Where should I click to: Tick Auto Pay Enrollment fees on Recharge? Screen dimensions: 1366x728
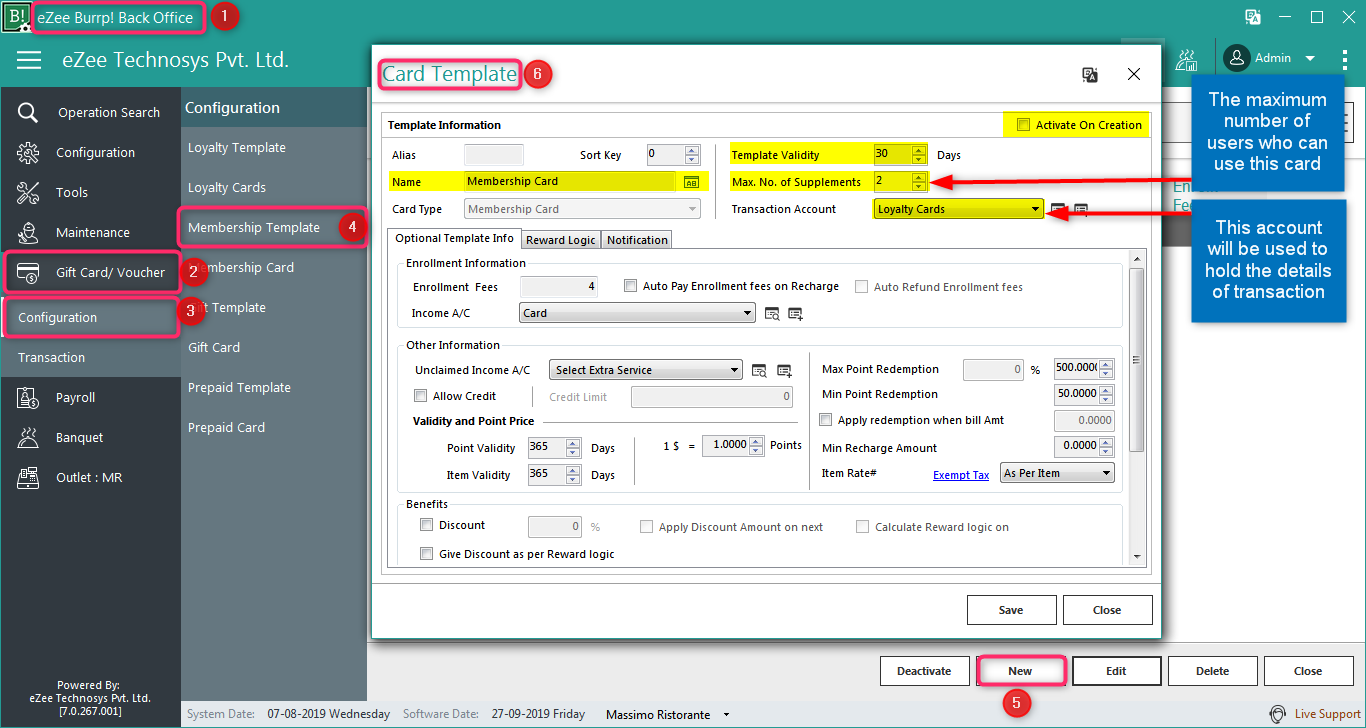[x=630, y=286]
